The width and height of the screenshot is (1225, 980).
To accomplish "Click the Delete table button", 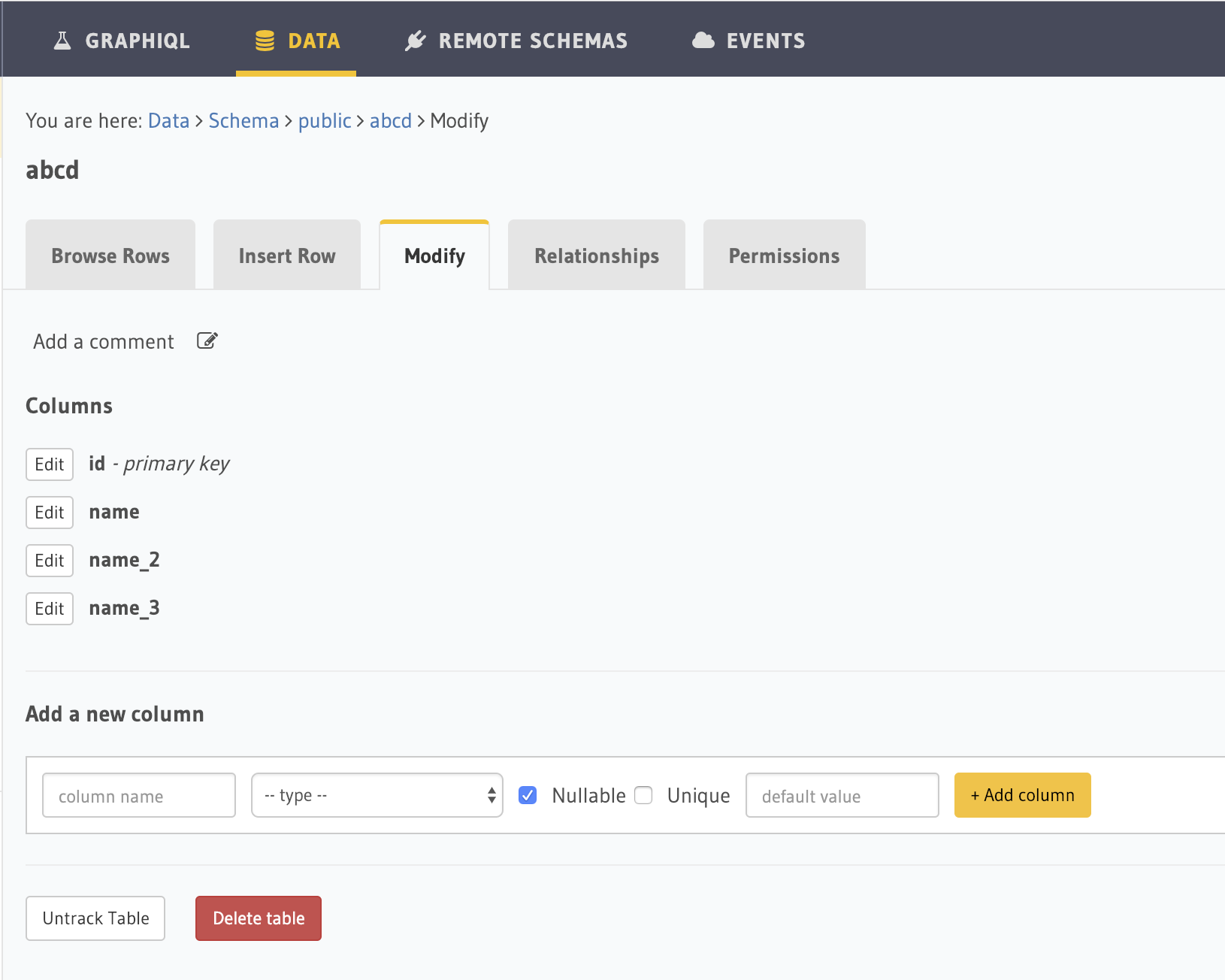I will (258, 918).
